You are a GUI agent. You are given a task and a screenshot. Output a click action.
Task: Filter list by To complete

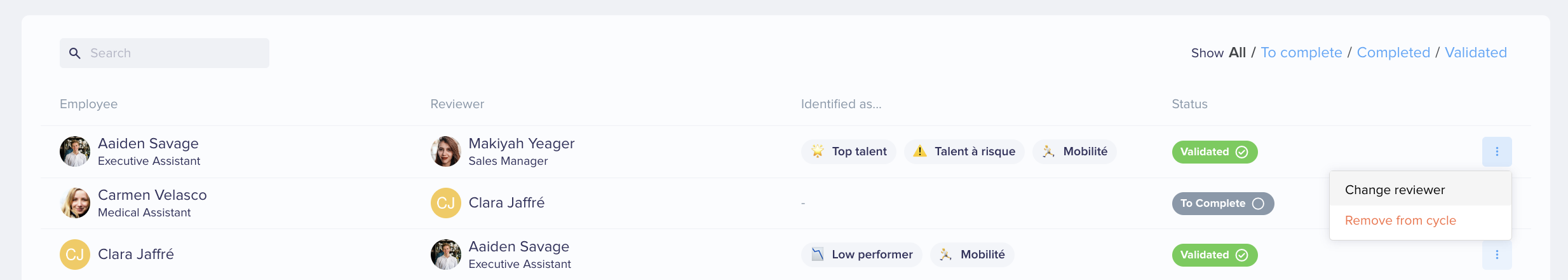coord(1301,53)
